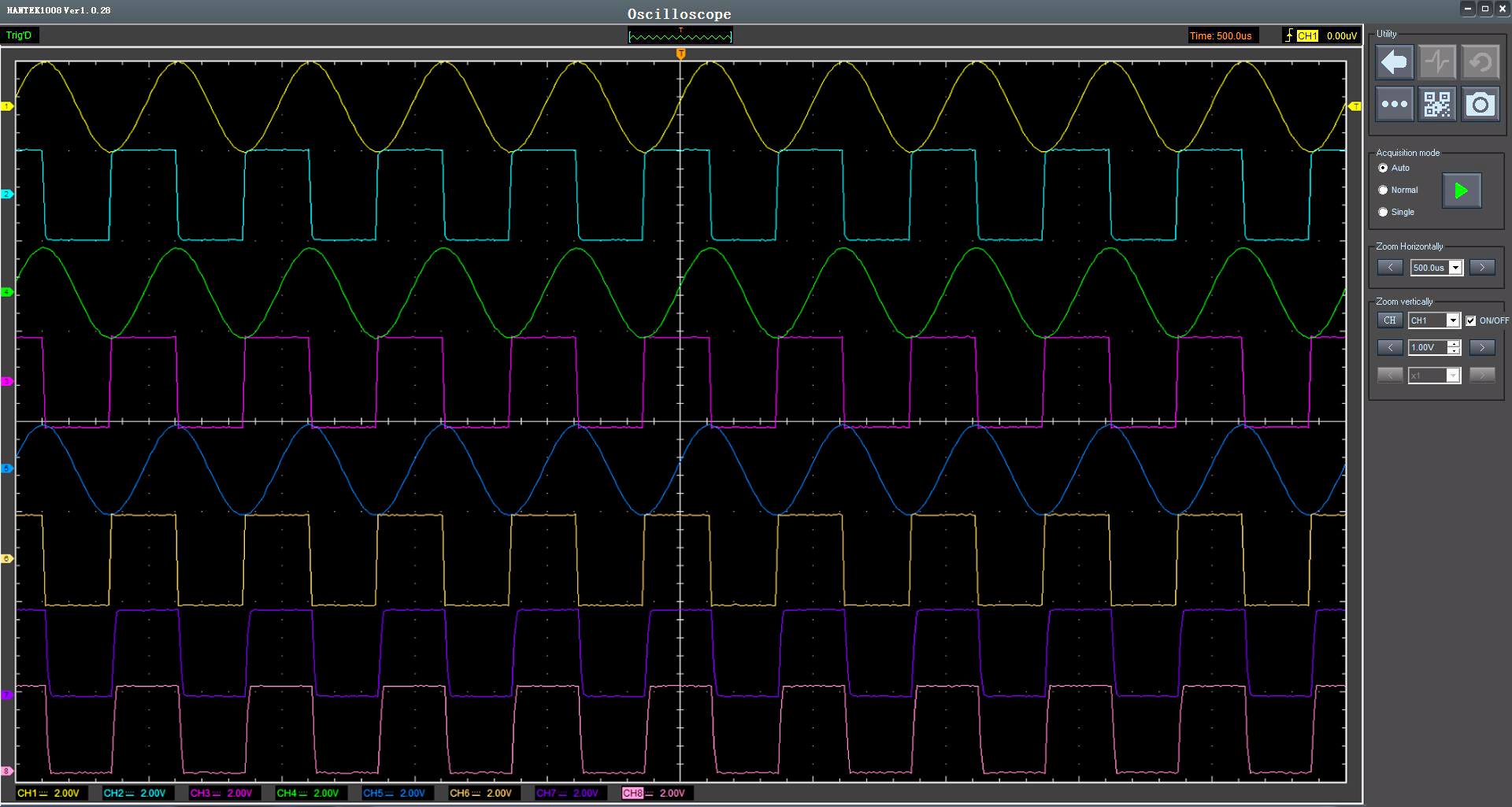Select Normal acquisition mode
Screen dimensions: 1512x807
click(x=1383, y=191)
